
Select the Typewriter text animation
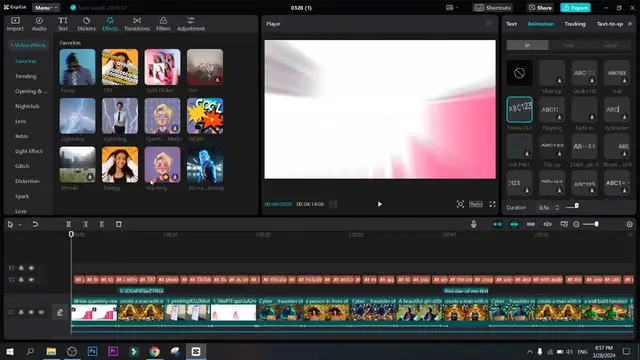(617, 110)
